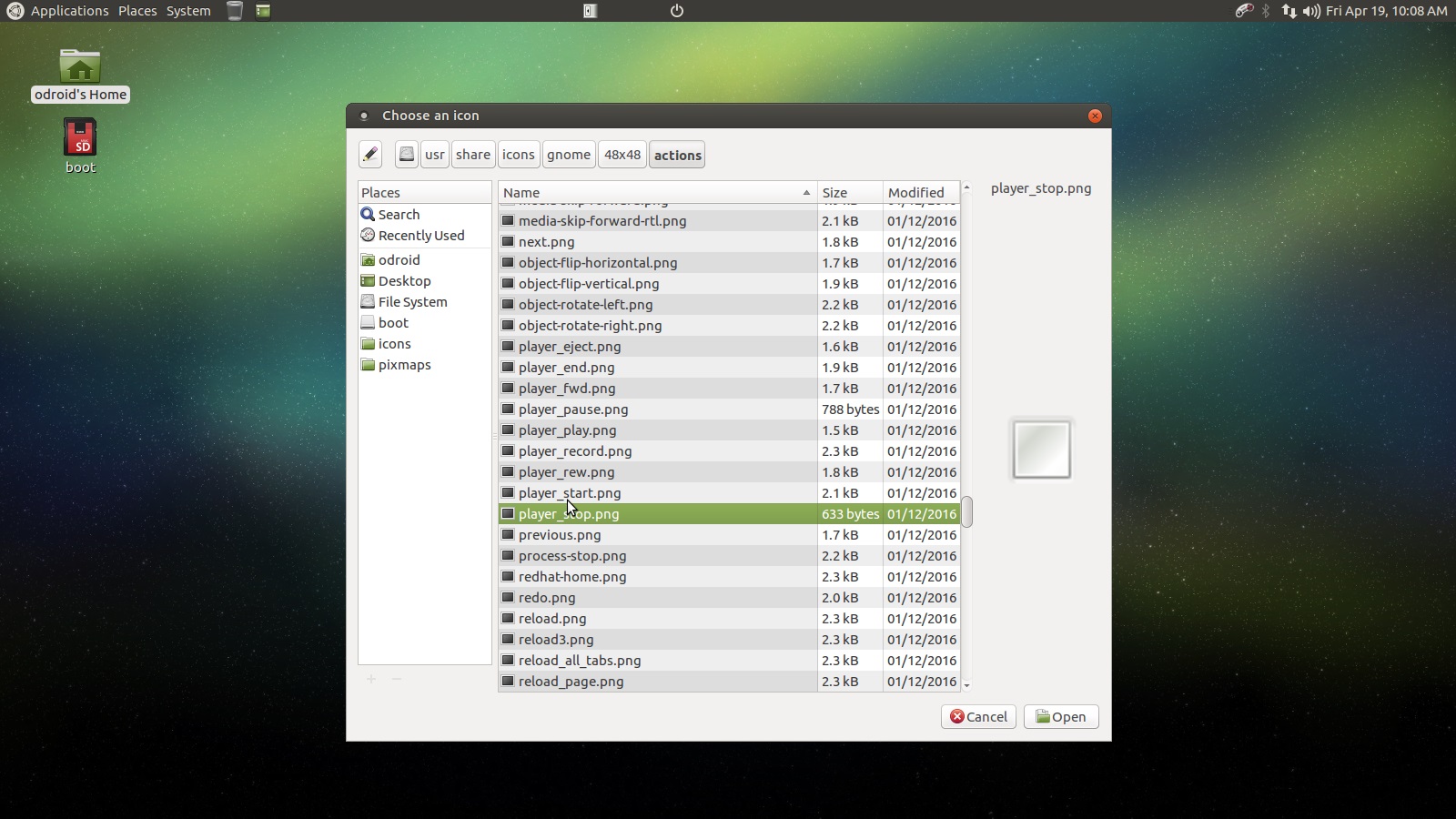The image size is (1456, 819).
Task: Navigate home using the path bar home icon
Action: pos(406,155)
